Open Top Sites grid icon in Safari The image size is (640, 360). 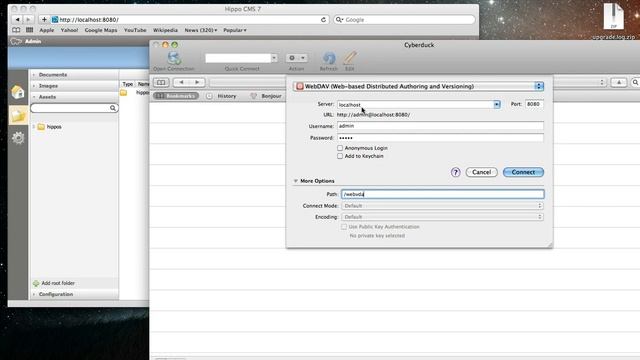[29, 30]
